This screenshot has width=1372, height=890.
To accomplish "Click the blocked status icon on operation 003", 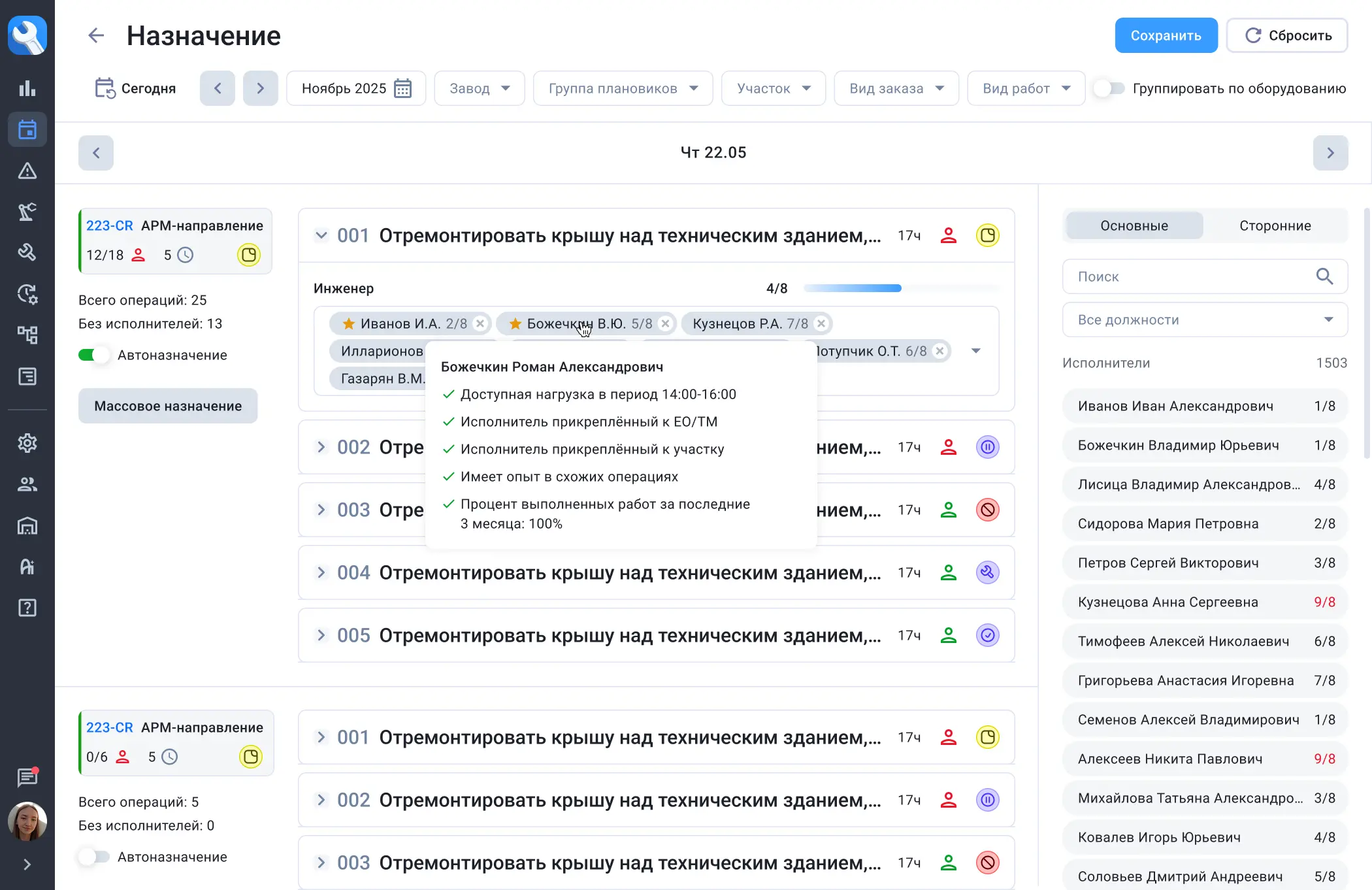I will point(987,510).
